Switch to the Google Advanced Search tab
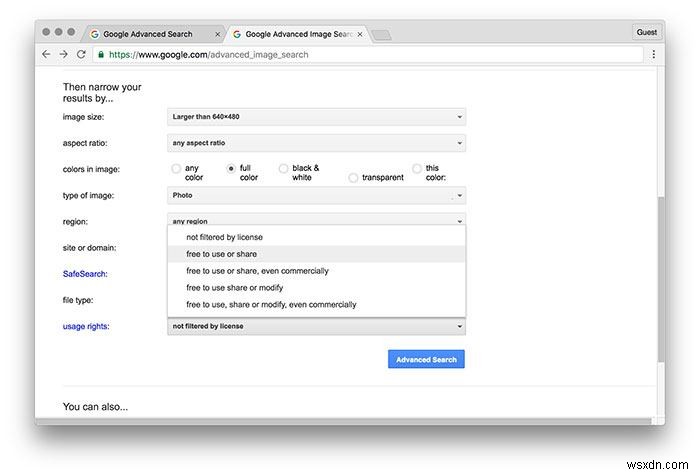This screenshot has height=475, width=700. click(154, 34)
